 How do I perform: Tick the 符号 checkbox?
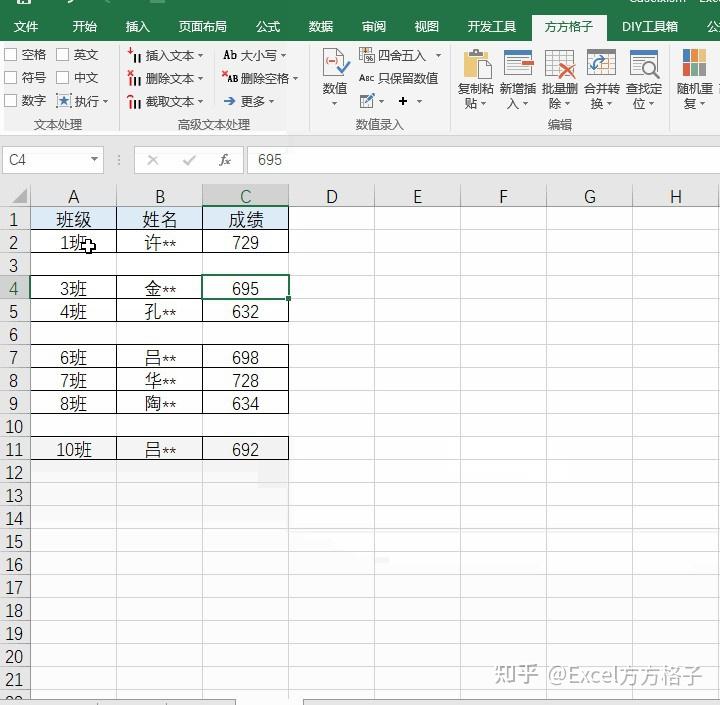[x=11, y=78]
